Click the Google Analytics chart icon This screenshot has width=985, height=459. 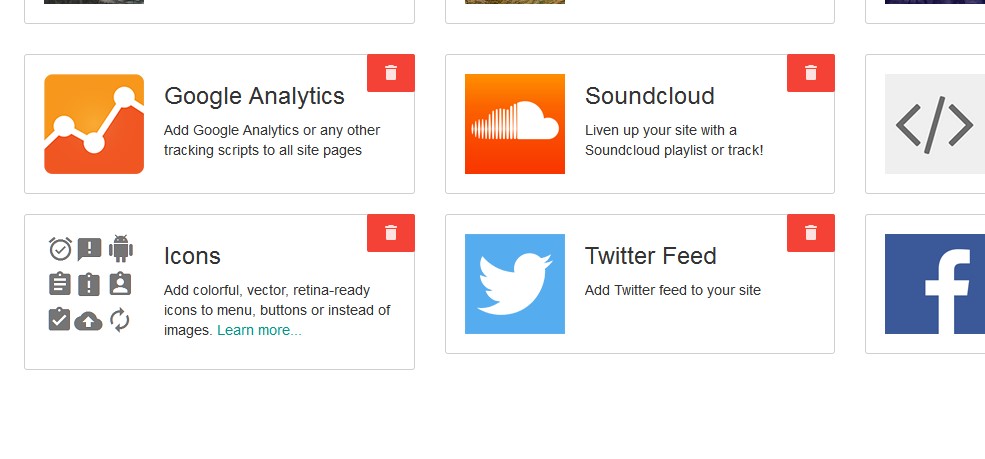pyautogui.click(x=94, y=124)
